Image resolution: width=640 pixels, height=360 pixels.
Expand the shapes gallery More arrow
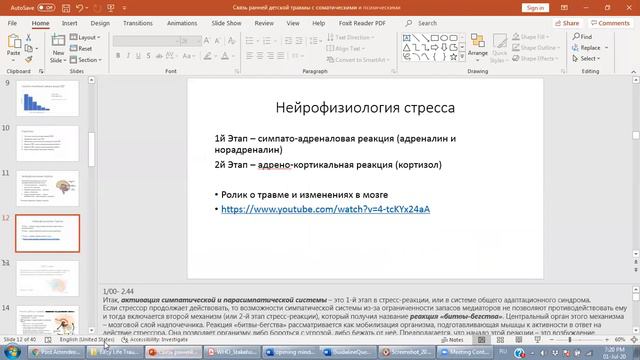(462, 57)
